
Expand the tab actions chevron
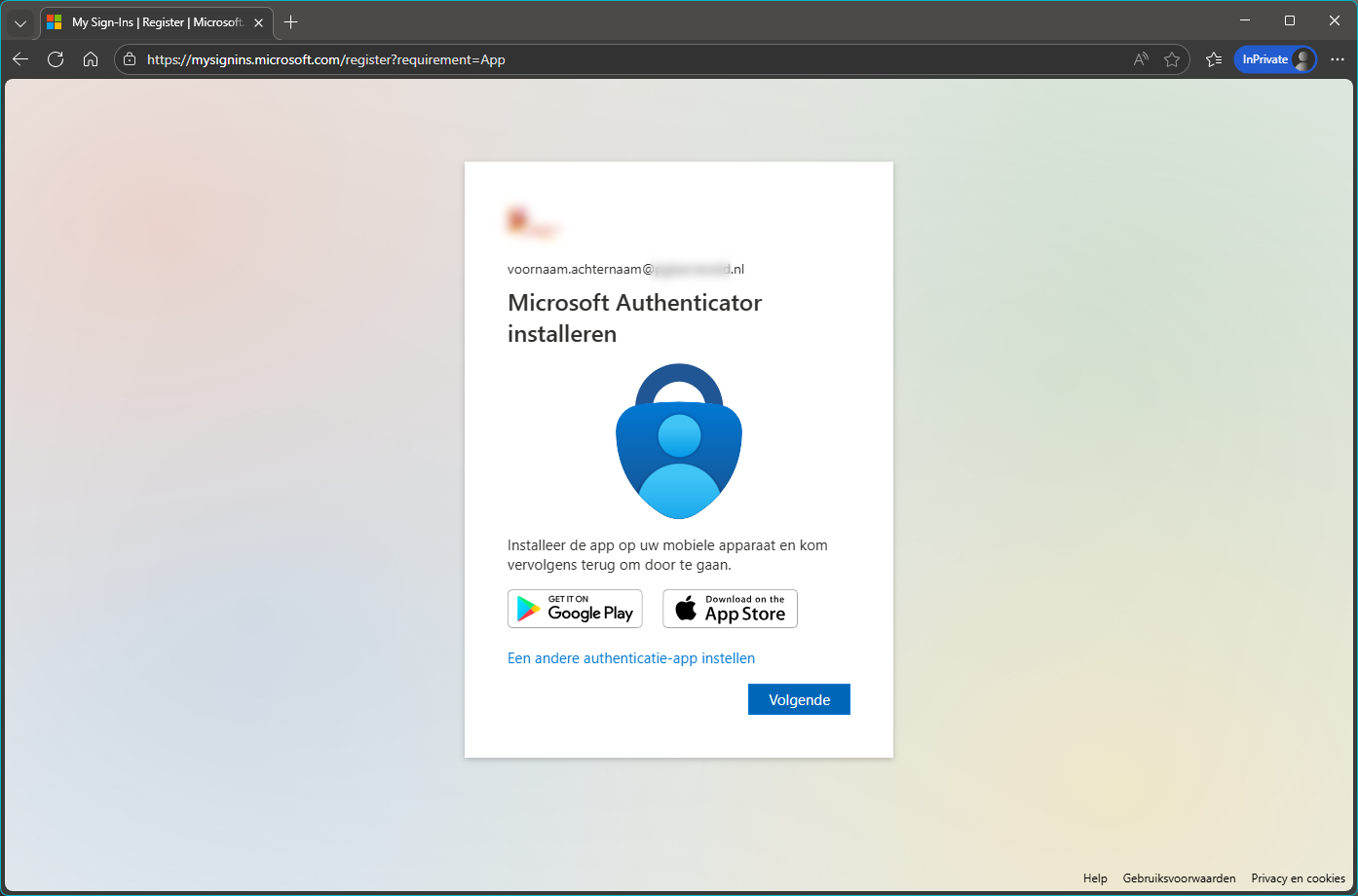pyautogui.click(x=20, y=22)
